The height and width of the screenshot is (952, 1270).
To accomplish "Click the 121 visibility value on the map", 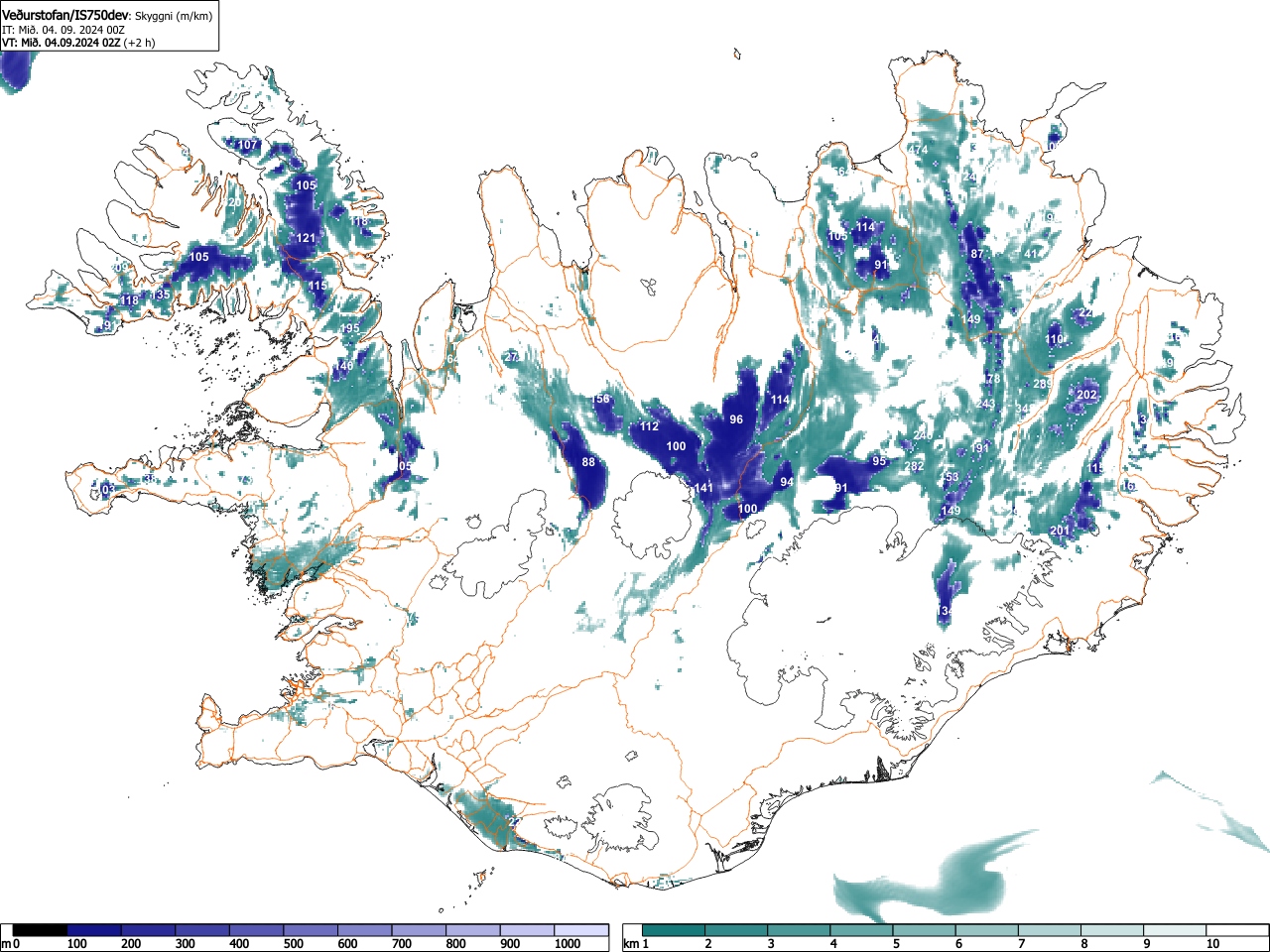I will coord(306,238).
